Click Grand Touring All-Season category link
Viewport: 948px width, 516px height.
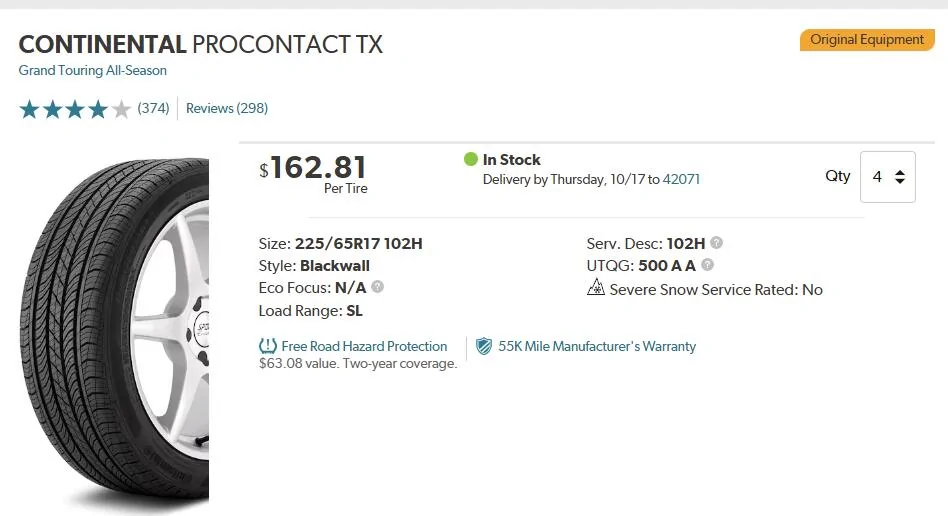click(x=93, y=70)
